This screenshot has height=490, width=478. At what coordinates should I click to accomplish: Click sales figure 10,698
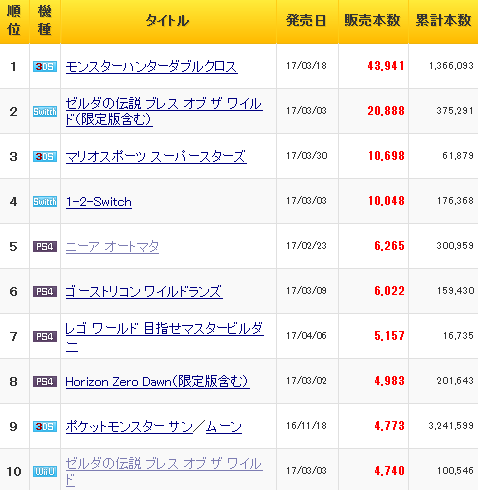[386, 156]
